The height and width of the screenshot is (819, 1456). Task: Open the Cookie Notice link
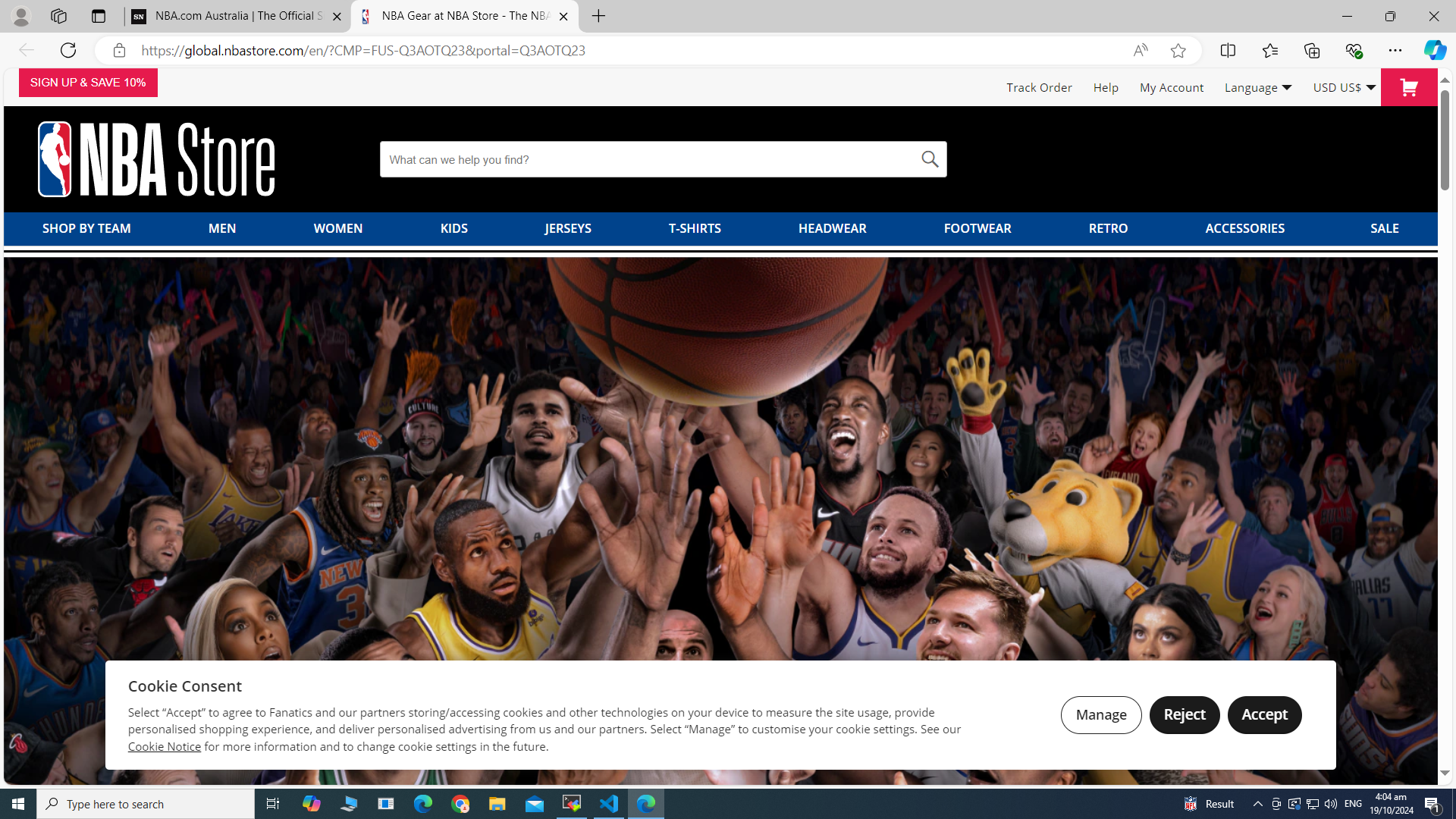(x=164, y=747)
